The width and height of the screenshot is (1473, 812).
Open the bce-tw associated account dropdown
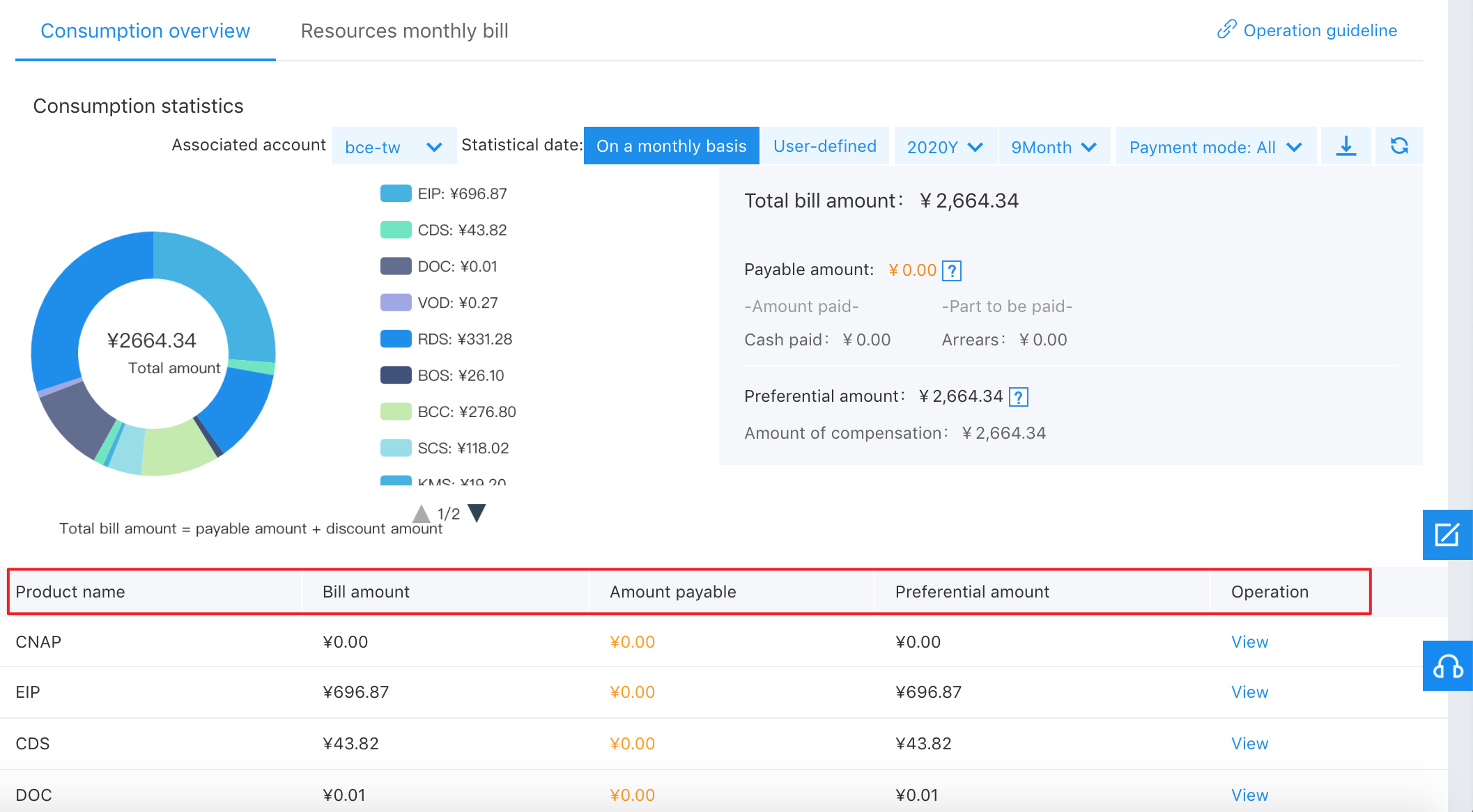[x=394, y=146]
